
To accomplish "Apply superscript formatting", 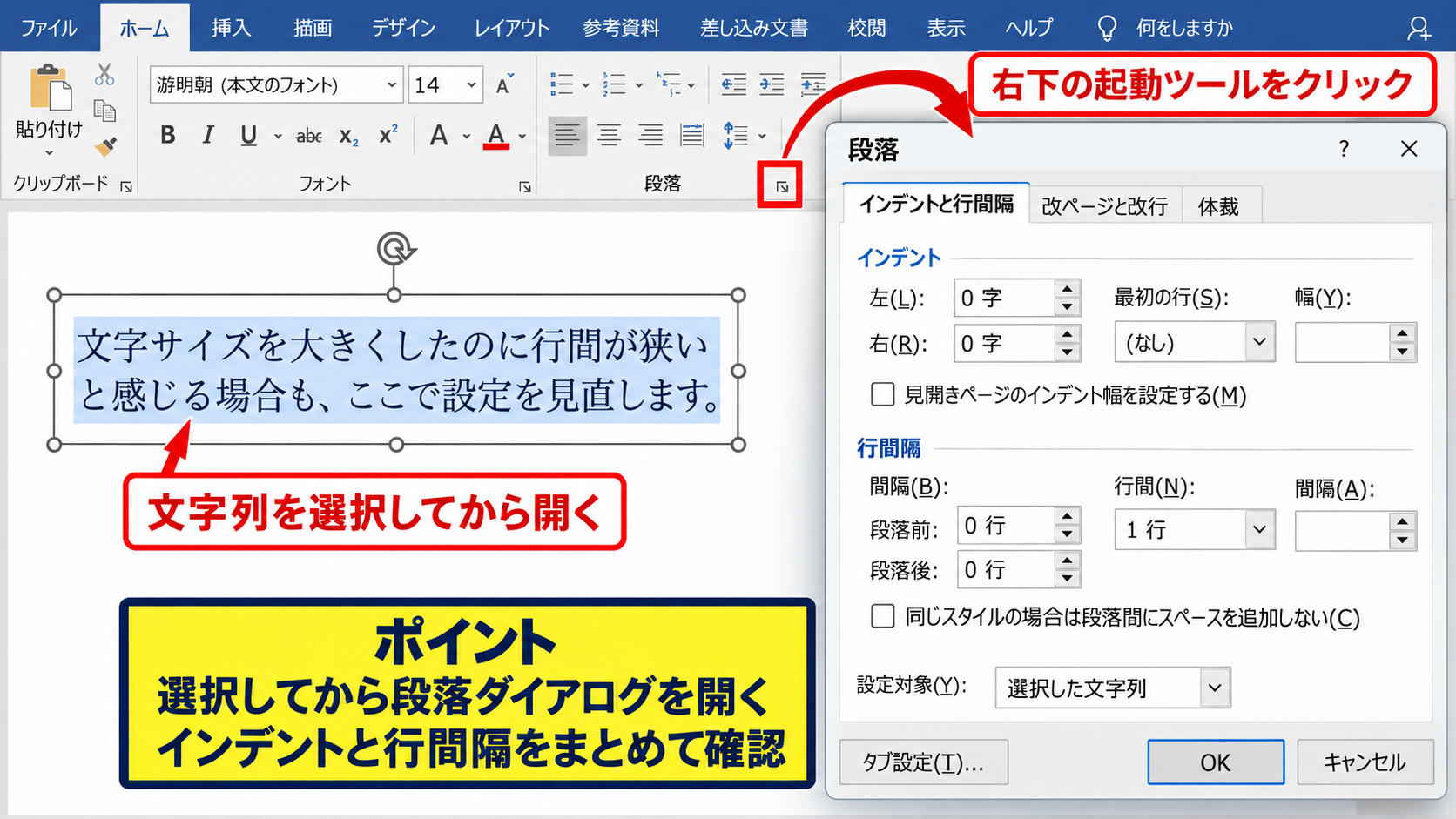I will tap(388, 135).
